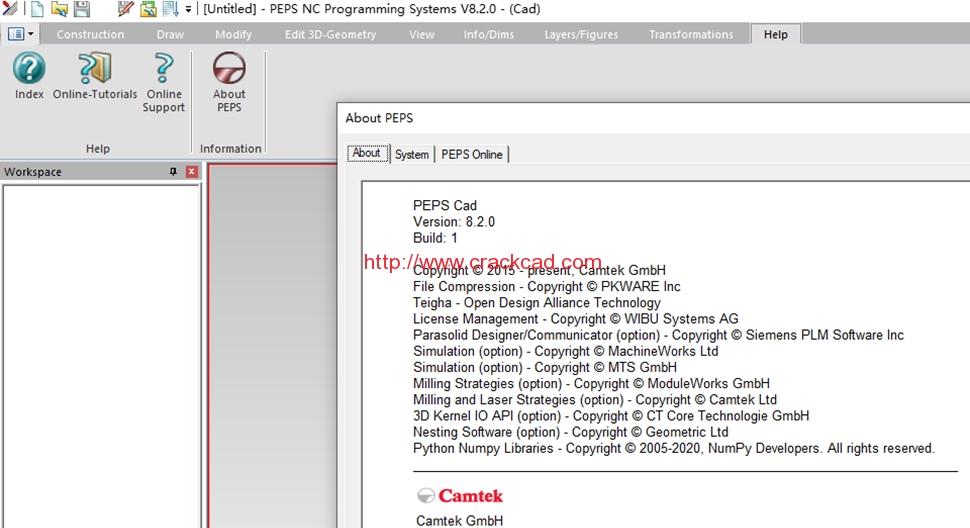The height and width of the screenshot is (528, 970).
Task: Click the Help ribbon tab
Action: coord(775,35)
